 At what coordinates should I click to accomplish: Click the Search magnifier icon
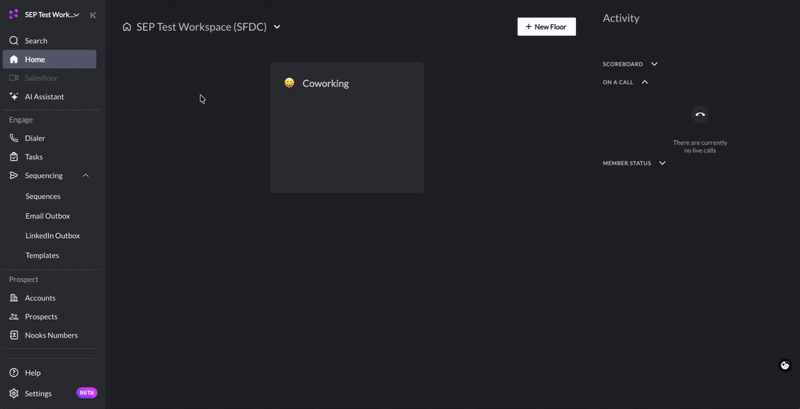coord(14,41)
